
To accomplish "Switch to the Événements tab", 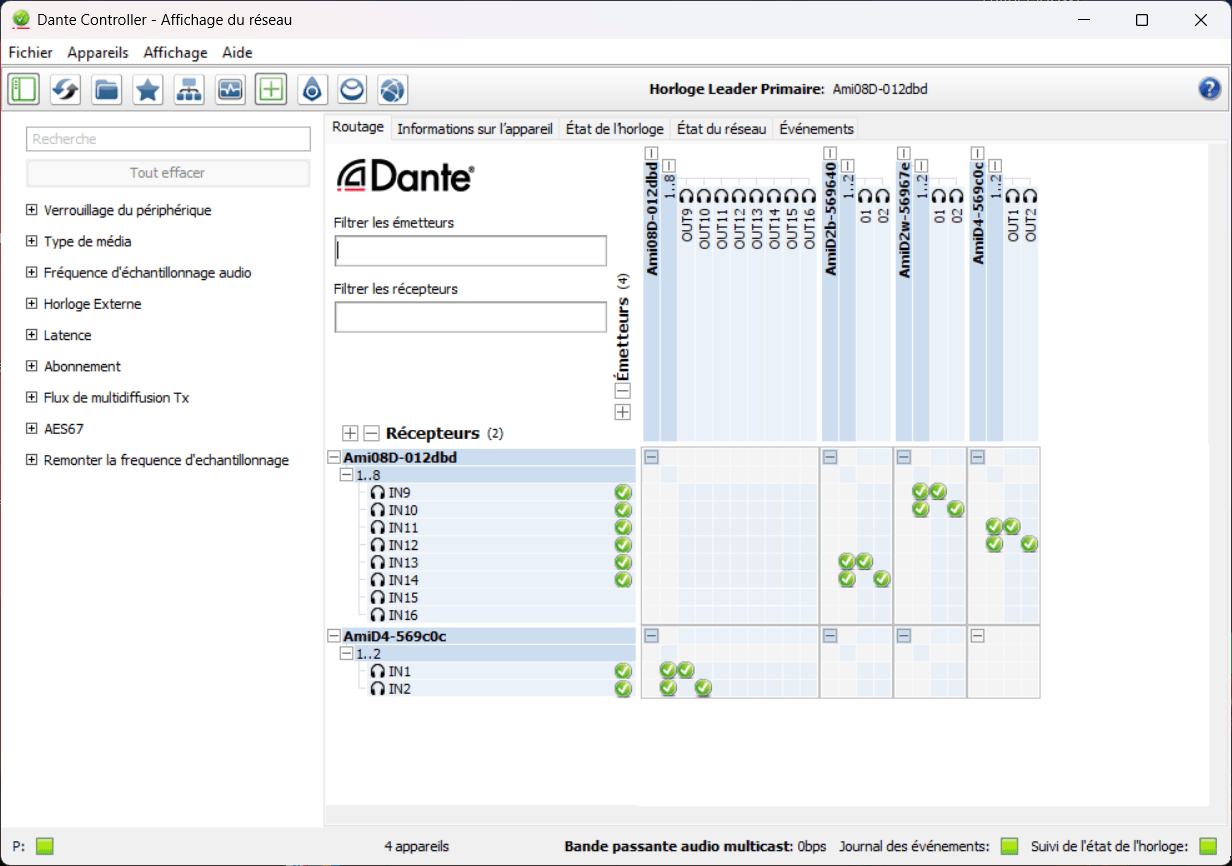I will click(x=816, y=129).
